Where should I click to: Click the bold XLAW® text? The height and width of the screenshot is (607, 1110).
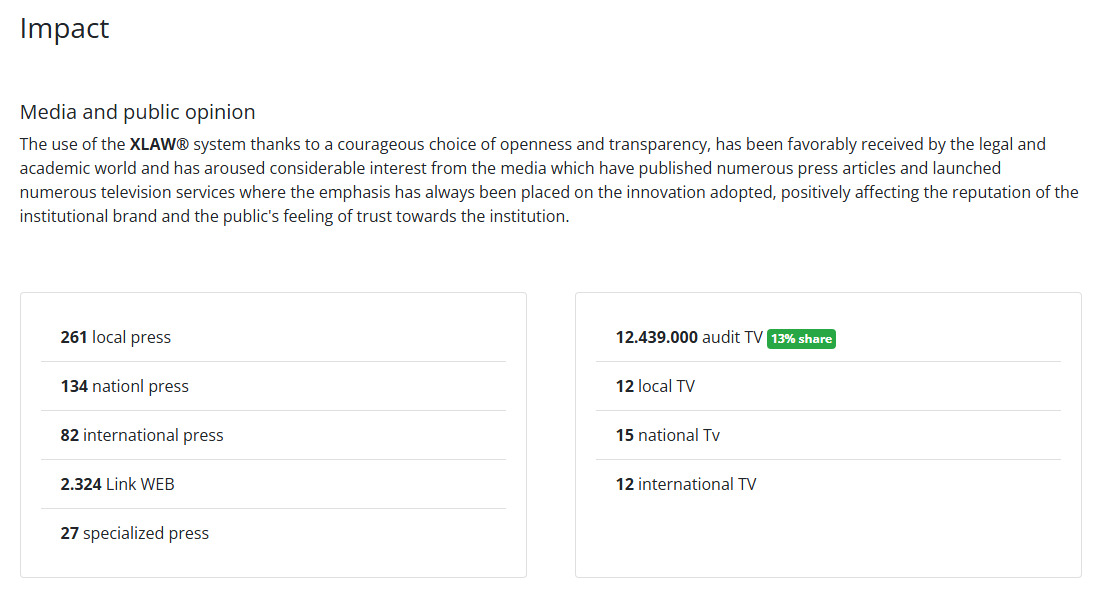[159, 144]
